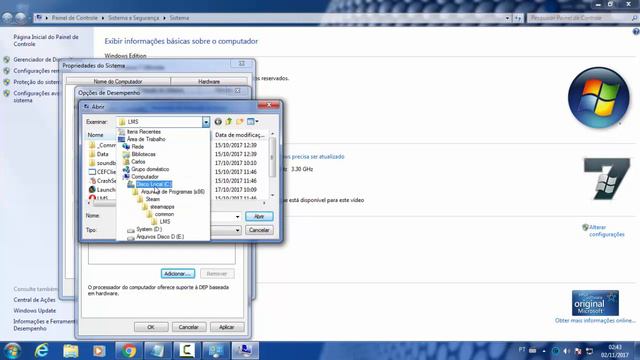Click the date cell 17/10/2017 10:09
640x360 pixels.
(x=236, y=189)
